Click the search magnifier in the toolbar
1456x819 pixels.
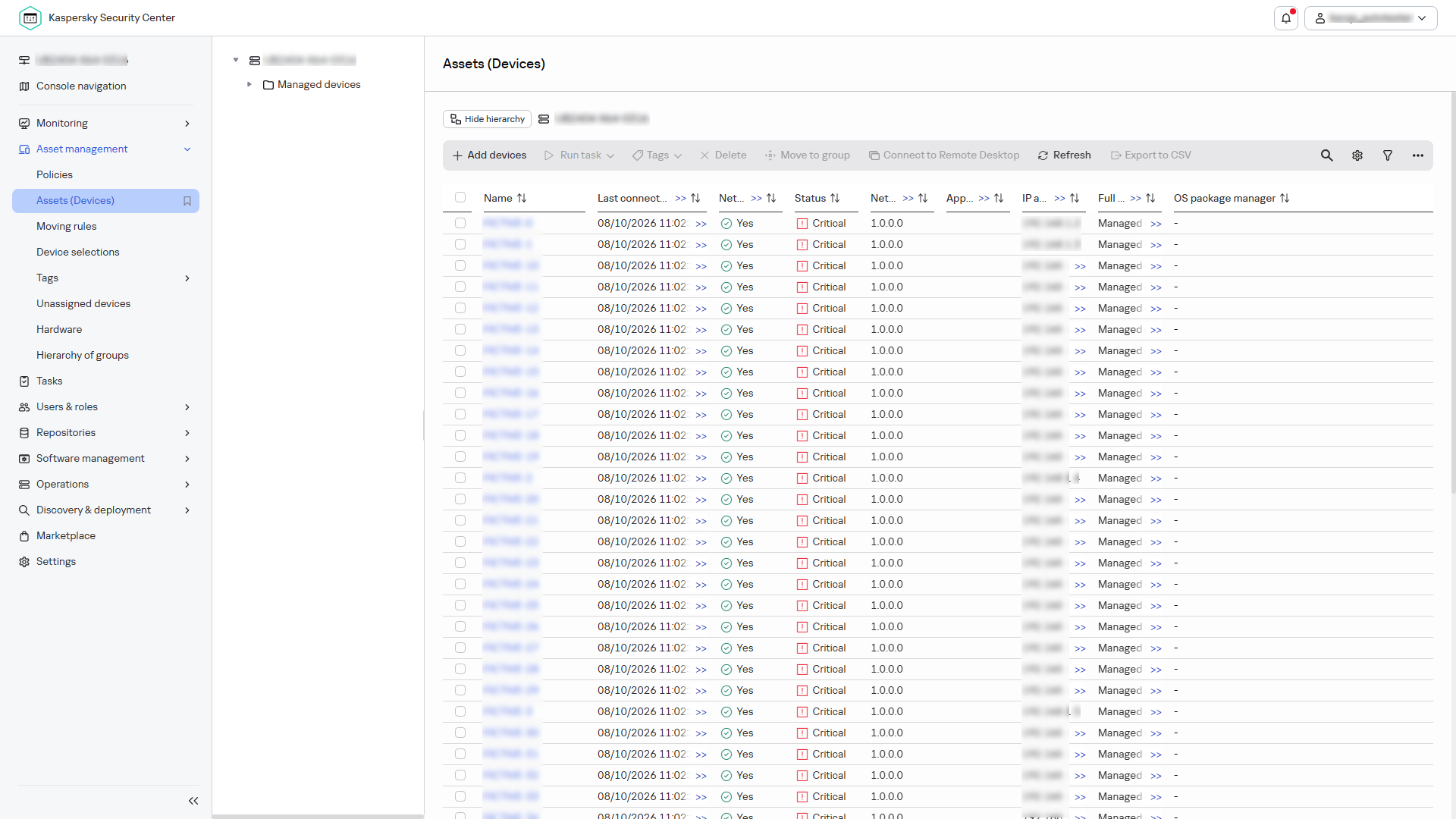(x=1326, y=155)
